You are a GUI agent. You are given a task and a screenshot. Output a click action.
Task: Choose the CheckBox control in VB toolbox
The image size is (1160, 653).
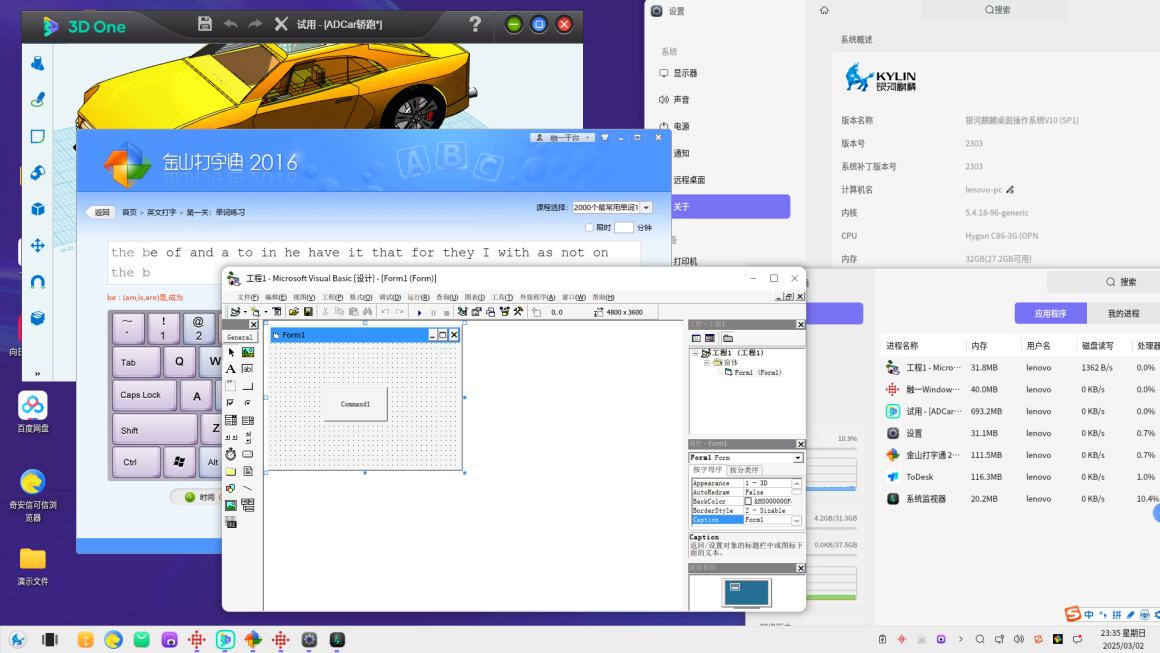pyautogui.click(x=231, y=403)
